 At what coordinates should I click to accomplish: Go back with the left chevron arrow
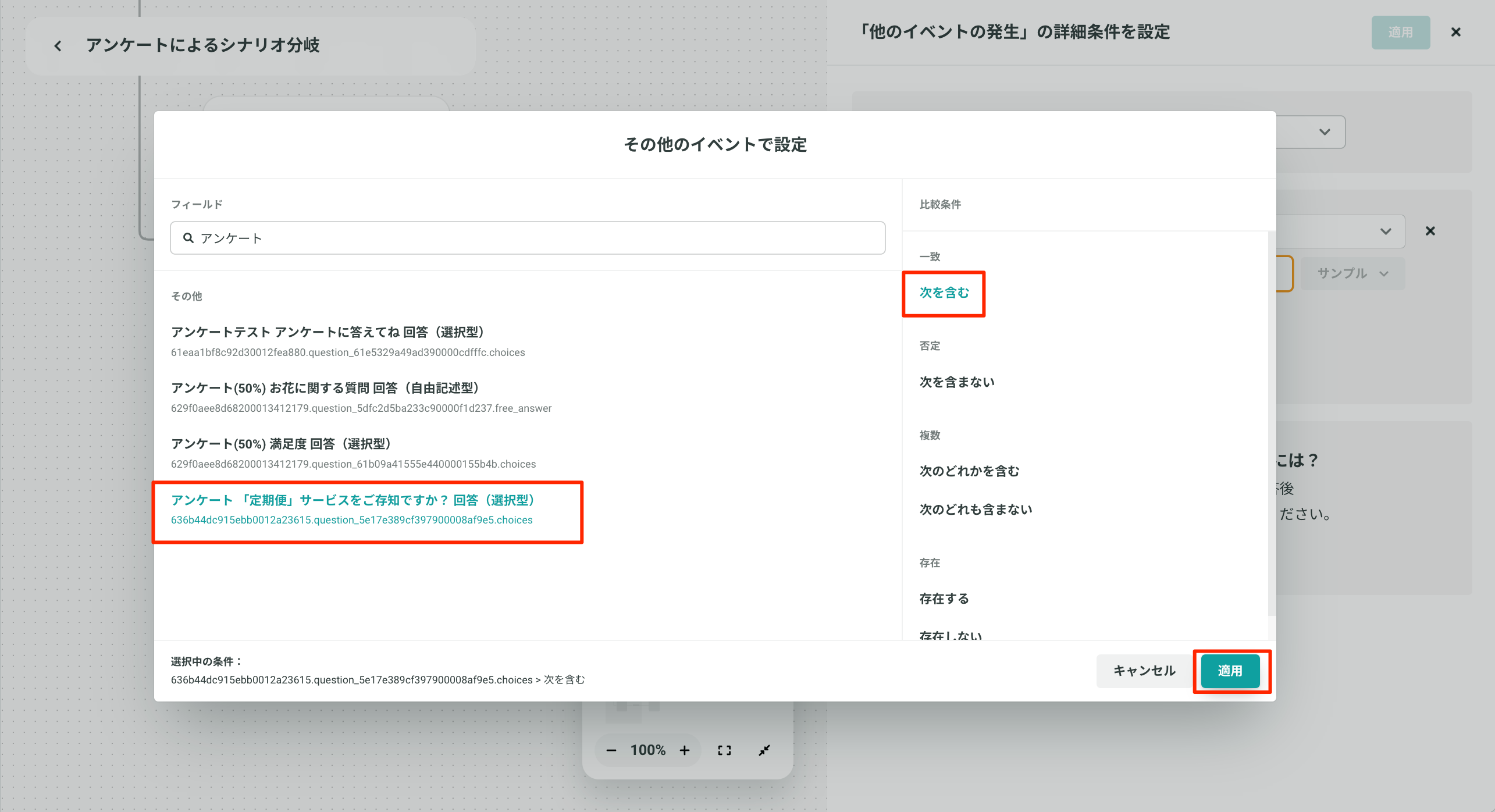(x=58, y=46)
